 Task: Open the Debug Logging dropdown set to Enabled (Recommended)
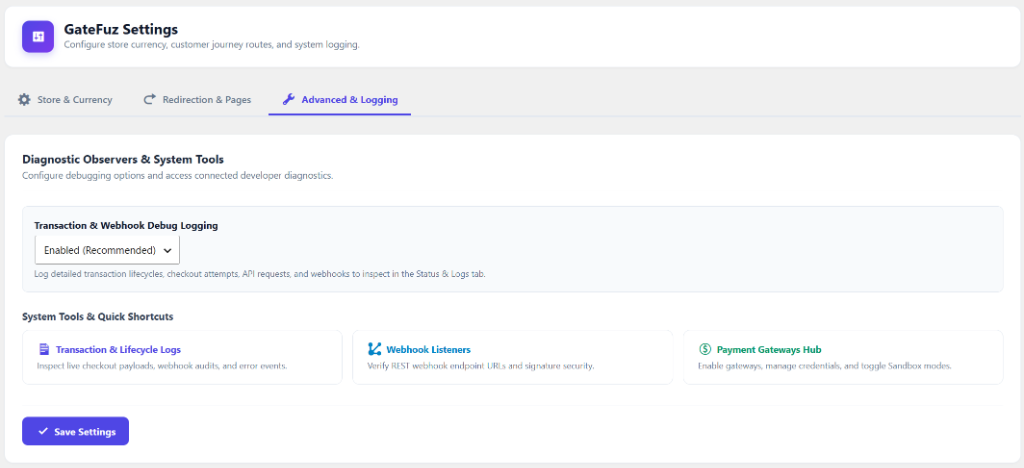point(107,250)
